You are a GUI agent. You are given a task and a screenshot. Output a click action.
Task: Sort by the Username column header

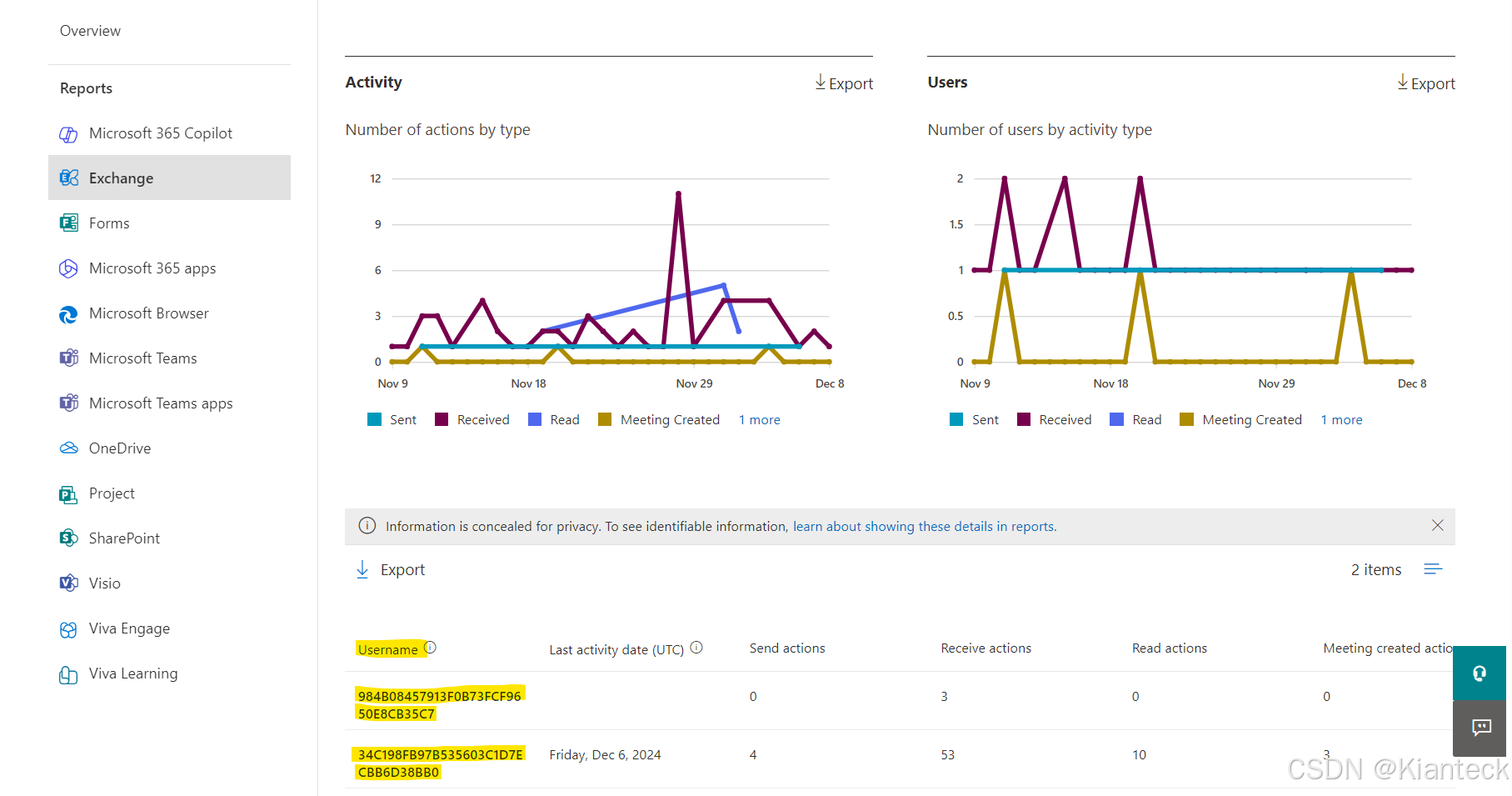[x=388, y=649]
